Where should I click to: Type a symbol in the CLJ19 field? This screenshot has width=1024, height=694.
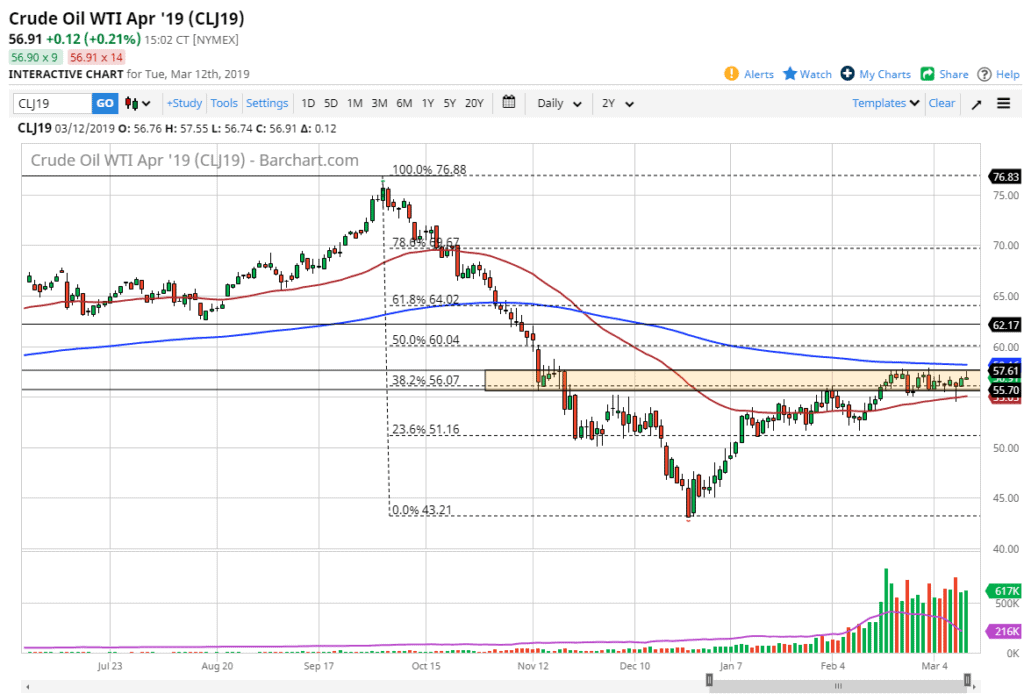pyautogui.click(x=50, y=103)
